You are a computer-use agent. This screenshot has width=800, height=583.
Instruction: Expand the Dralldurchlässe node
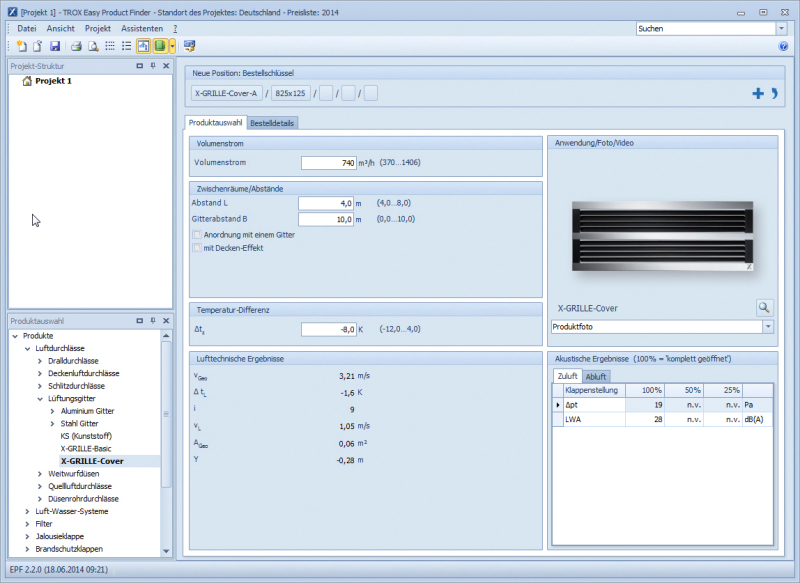(x=40, y=361)
